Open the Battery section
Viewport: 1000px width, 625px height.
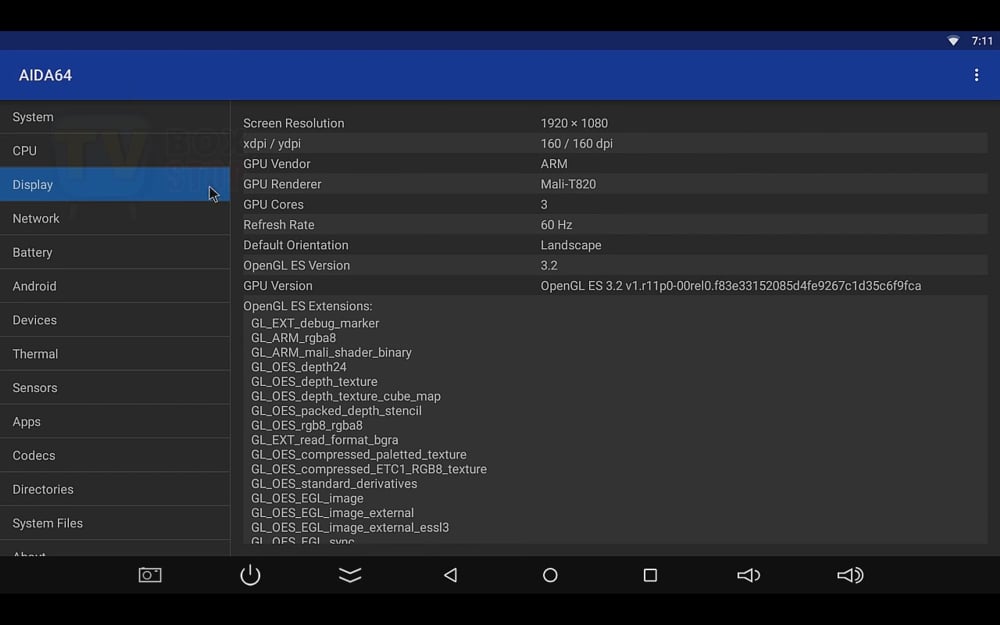[x=115, y=252]
